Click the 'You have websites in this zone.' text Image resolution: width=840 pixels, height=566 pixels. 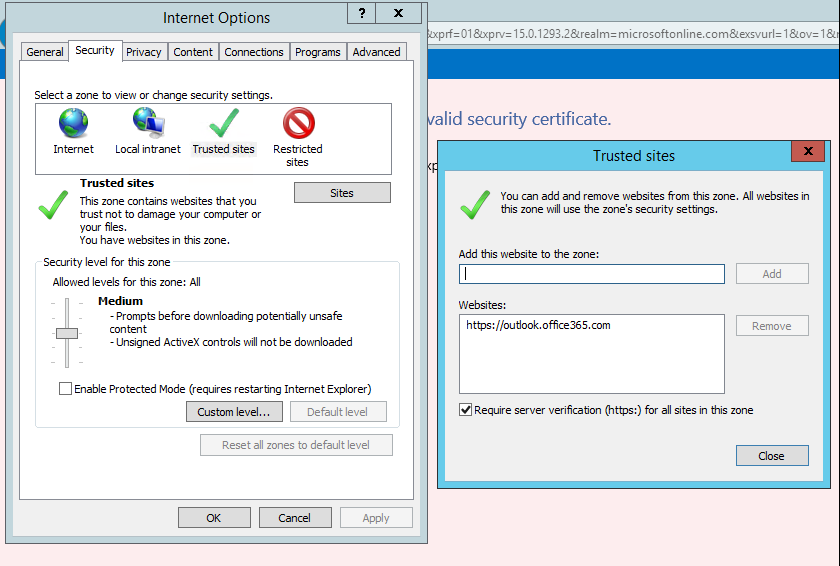[x=155, y=240]
